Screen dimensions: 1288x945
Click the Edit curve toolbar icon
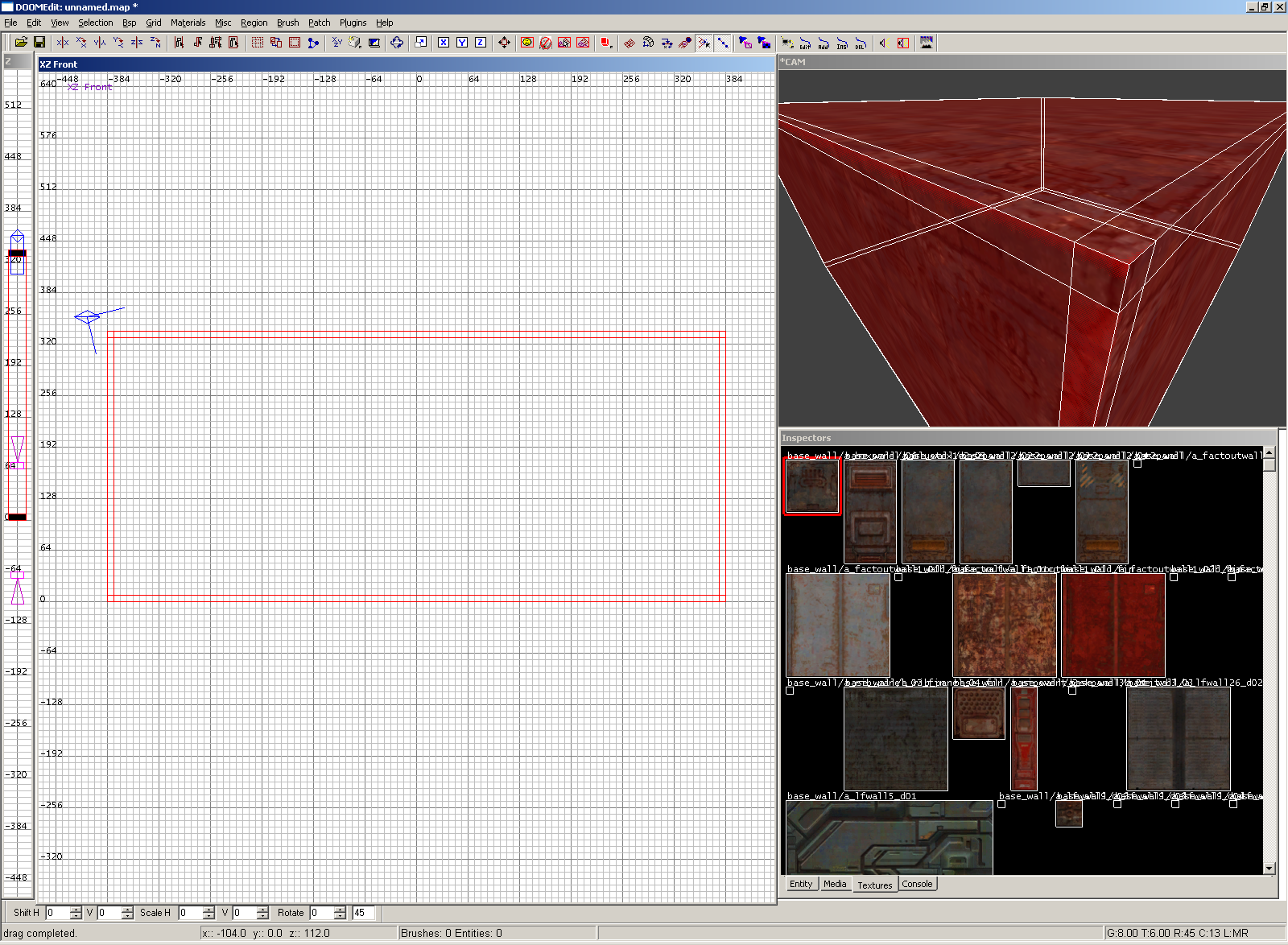point(805,43)
